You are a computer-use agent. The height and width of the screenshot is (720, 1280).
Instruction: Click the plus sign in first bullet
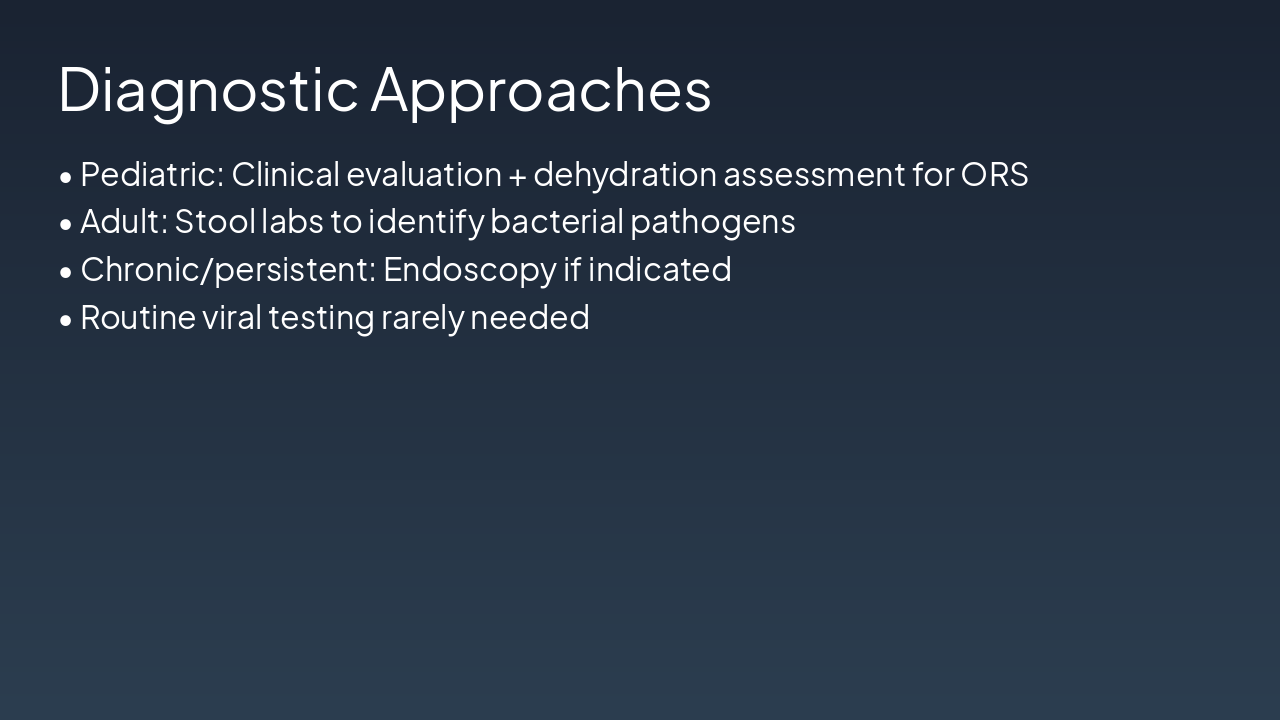pos(517,176)
